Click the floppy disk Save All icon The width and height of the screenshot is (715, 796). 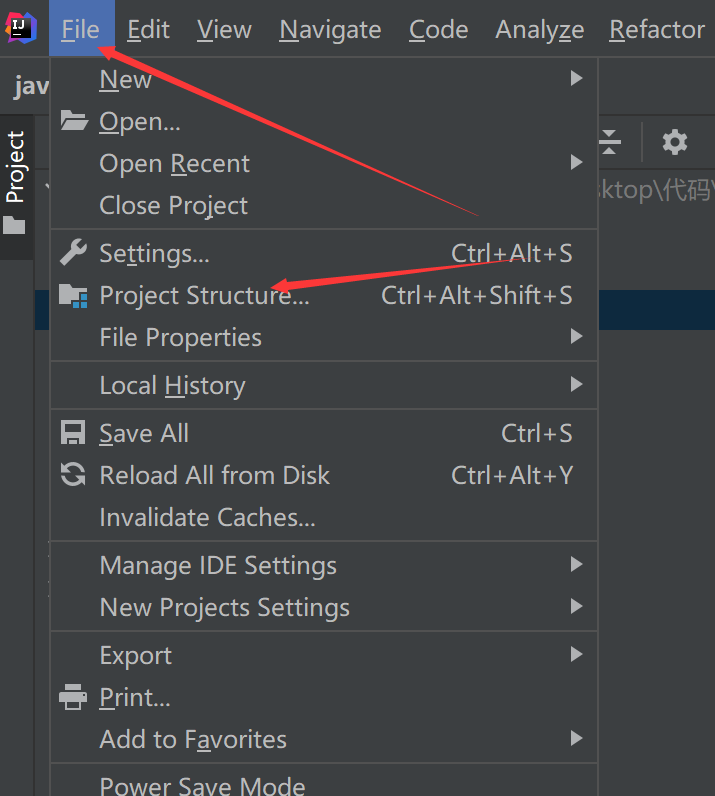coord(73,433)
